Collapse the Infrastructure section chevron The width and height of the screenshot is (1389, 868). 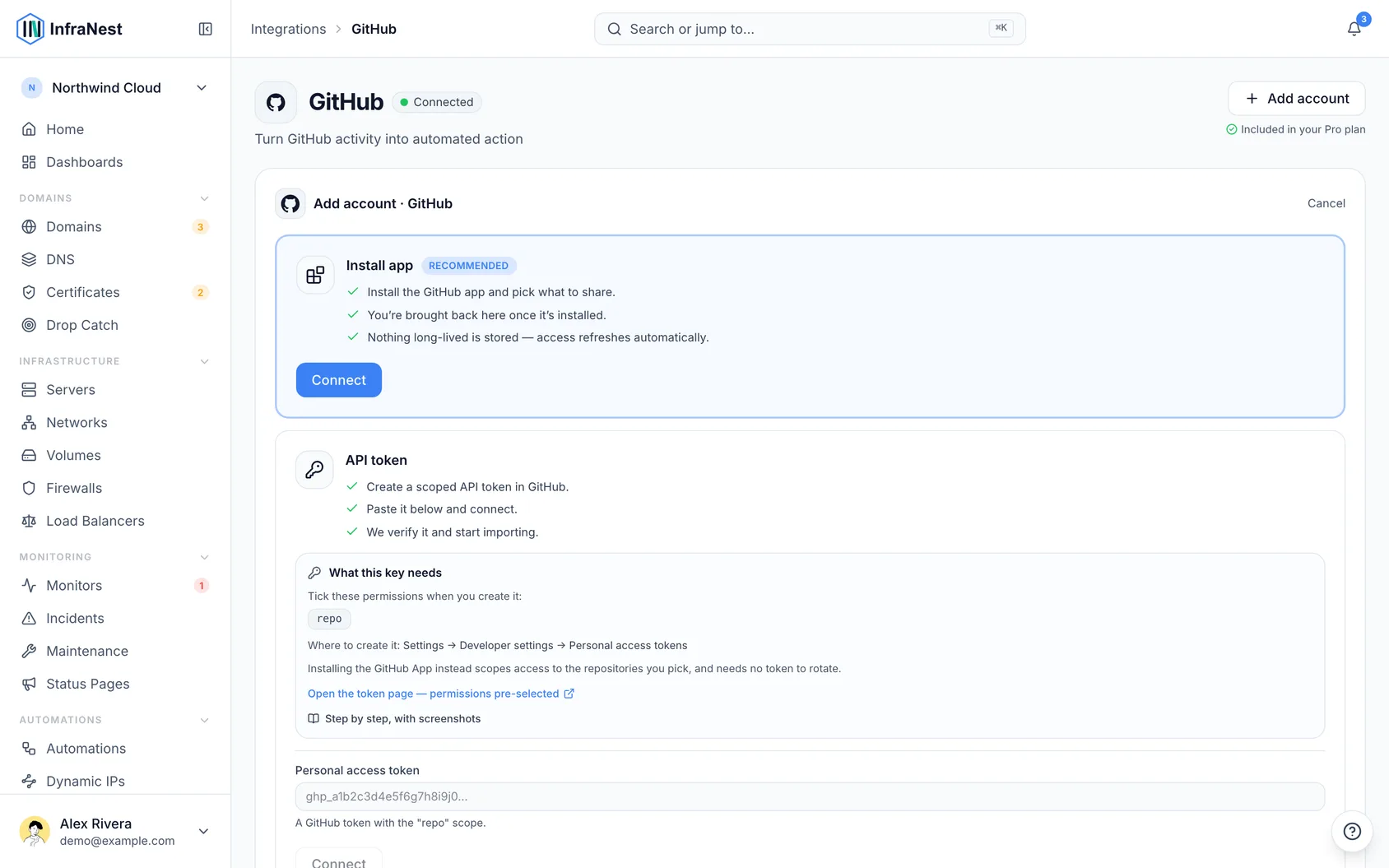[204, 361]
